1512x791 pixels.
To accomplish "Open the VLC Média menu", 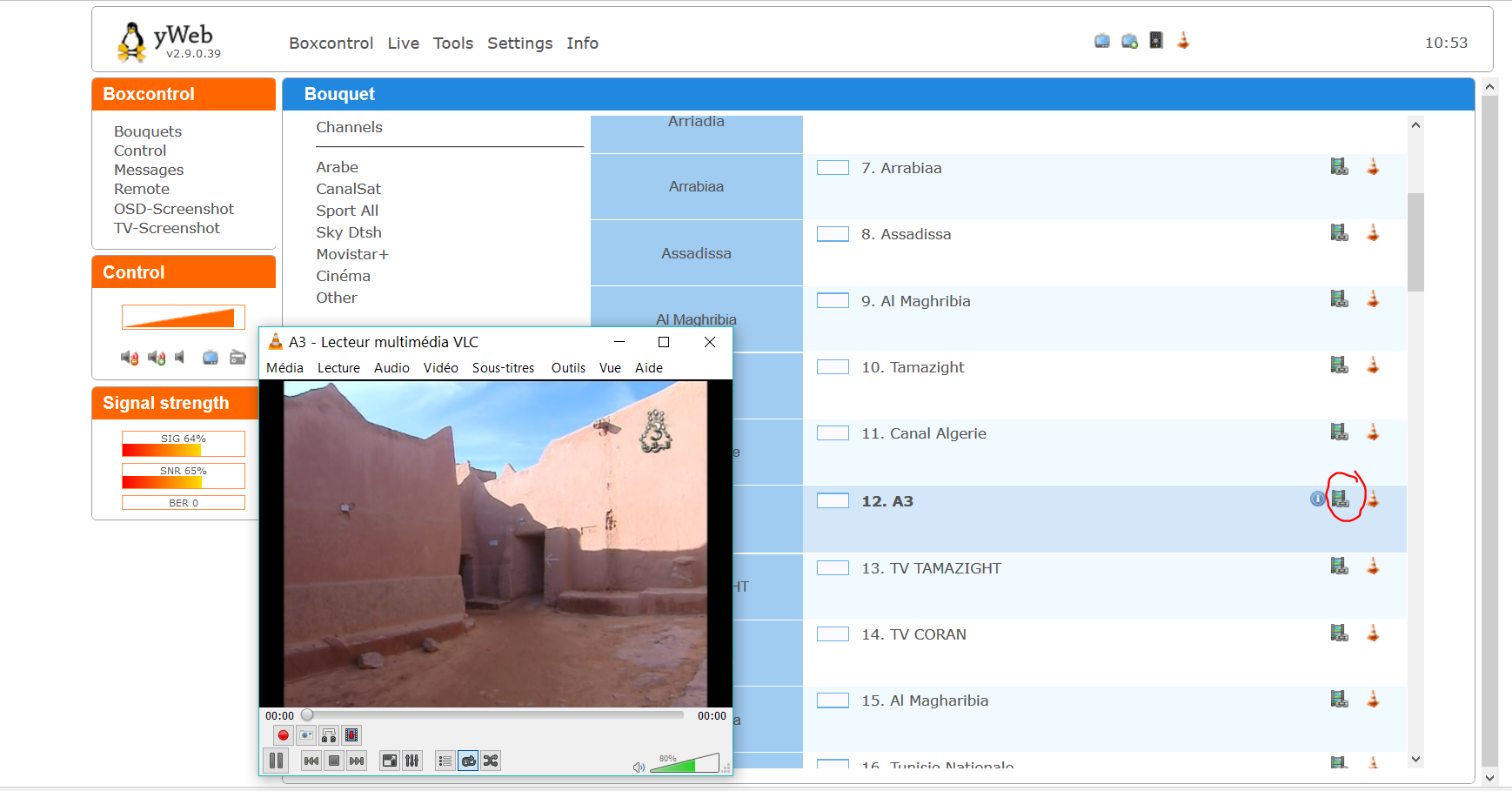I will click(x=284, y=368).
